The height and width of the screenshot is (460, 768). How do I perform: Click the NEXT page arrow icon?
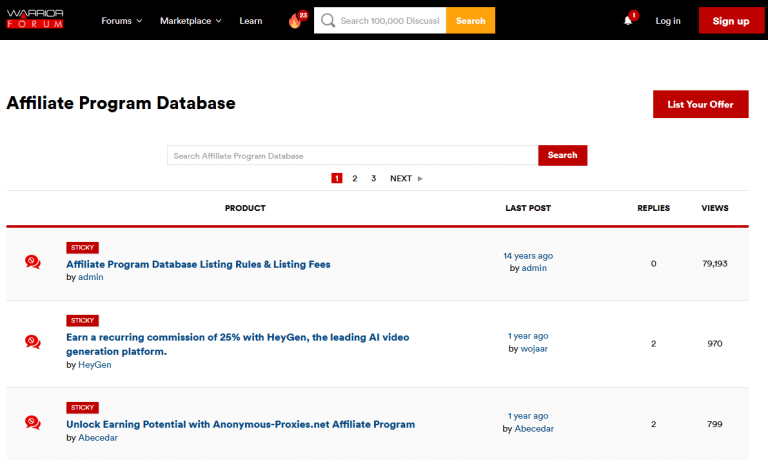click(x=420, y=179)
